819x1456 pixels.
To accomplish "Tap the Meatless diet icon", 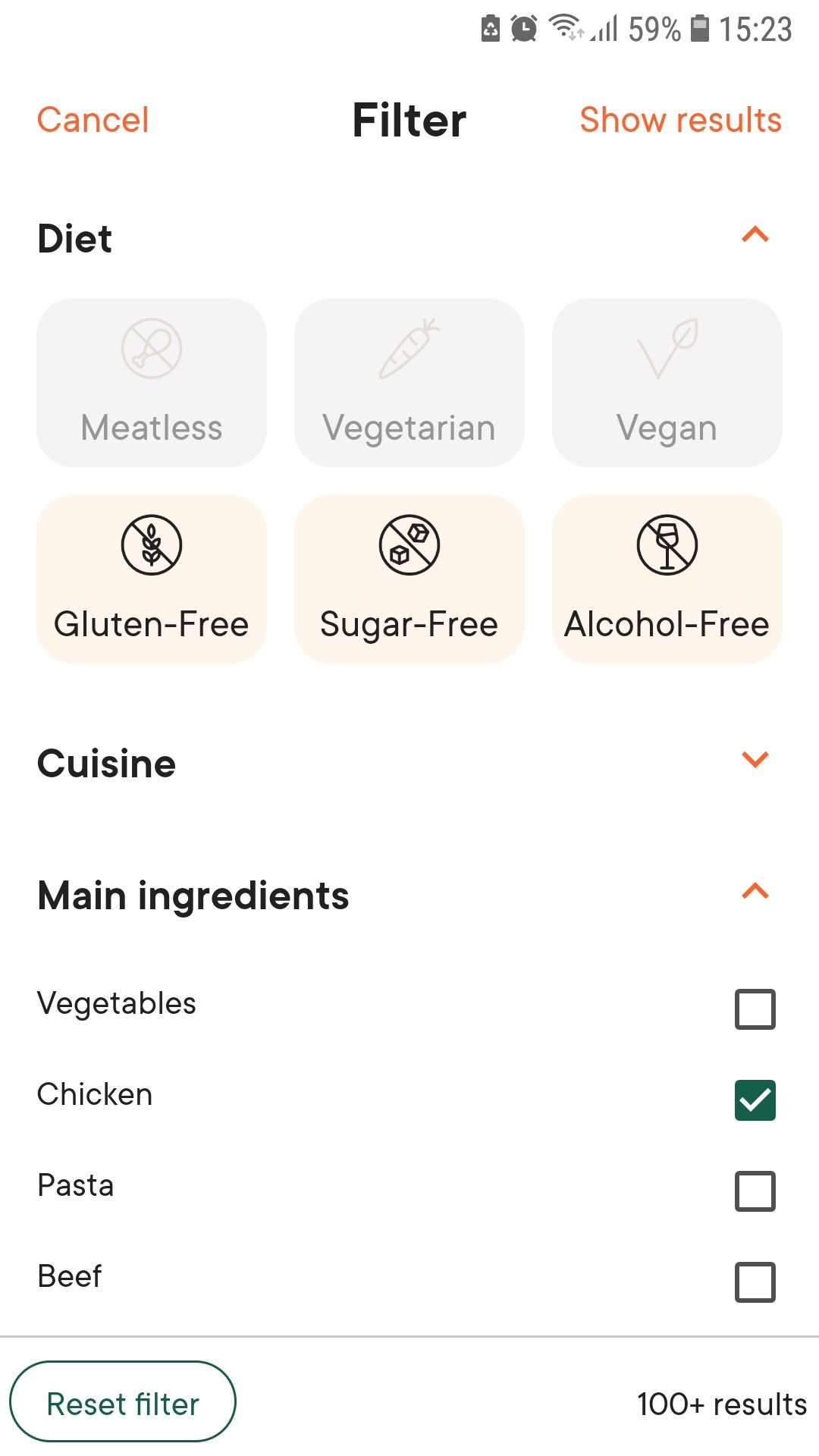I will click(152, 349).
